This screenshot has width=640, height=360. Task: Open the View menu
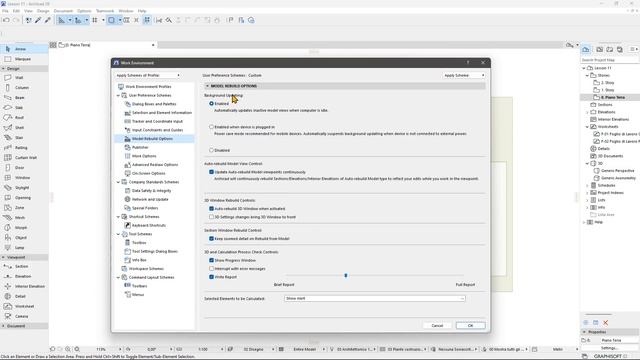click(28, 11)
